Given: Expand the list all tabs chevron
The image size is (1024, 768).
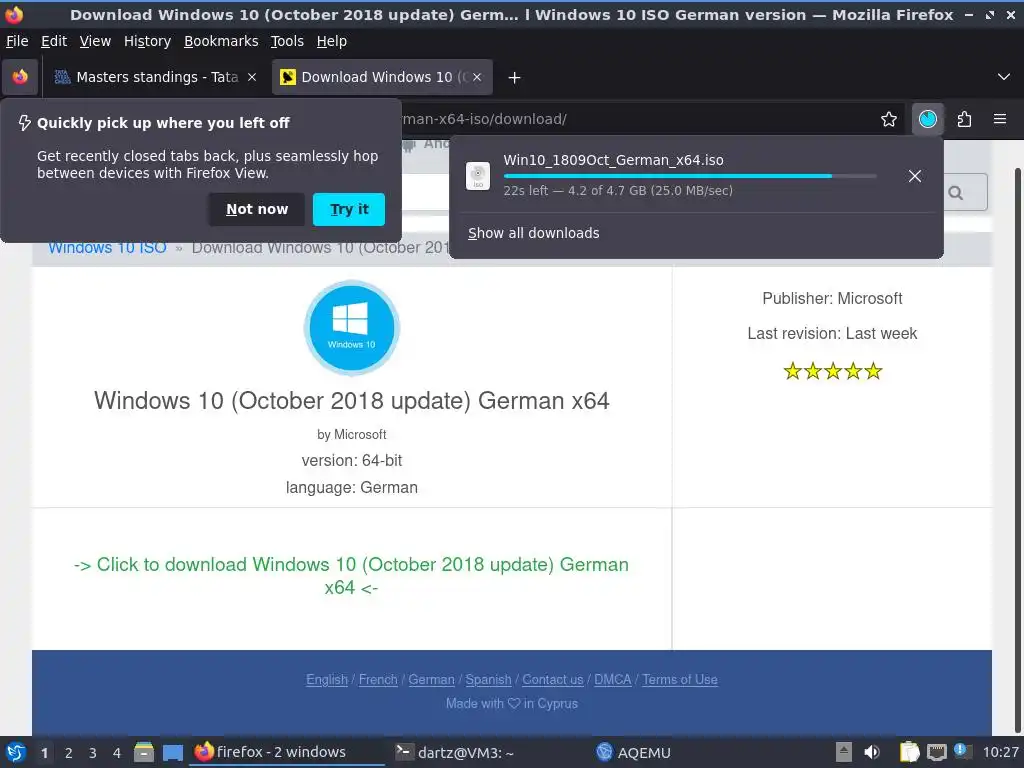Looking at the screenshot, I should click(x=1004, y=77).
